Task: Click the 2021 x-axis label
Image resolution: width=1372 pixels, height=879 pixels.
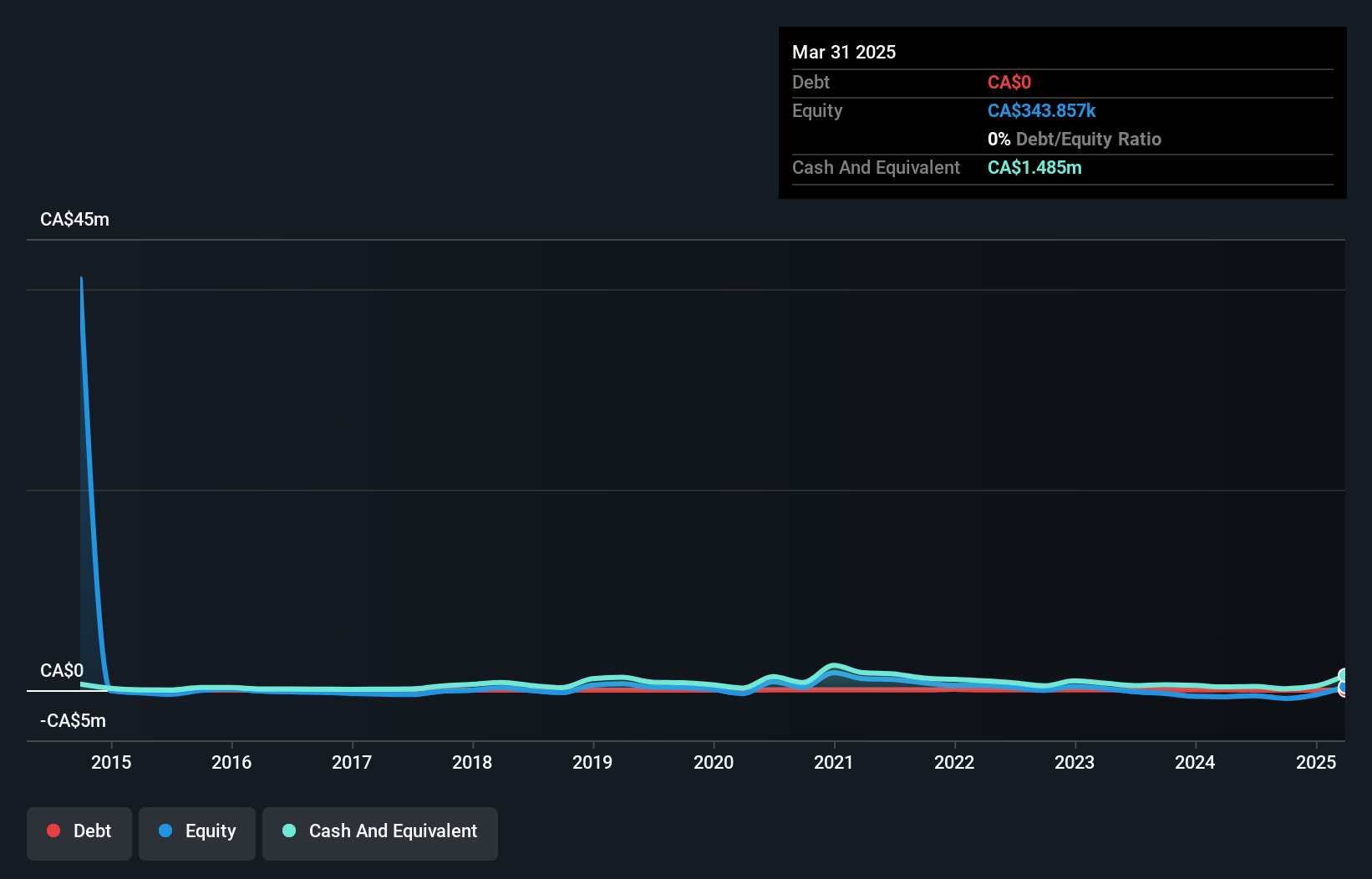Action: pos(834,762)
